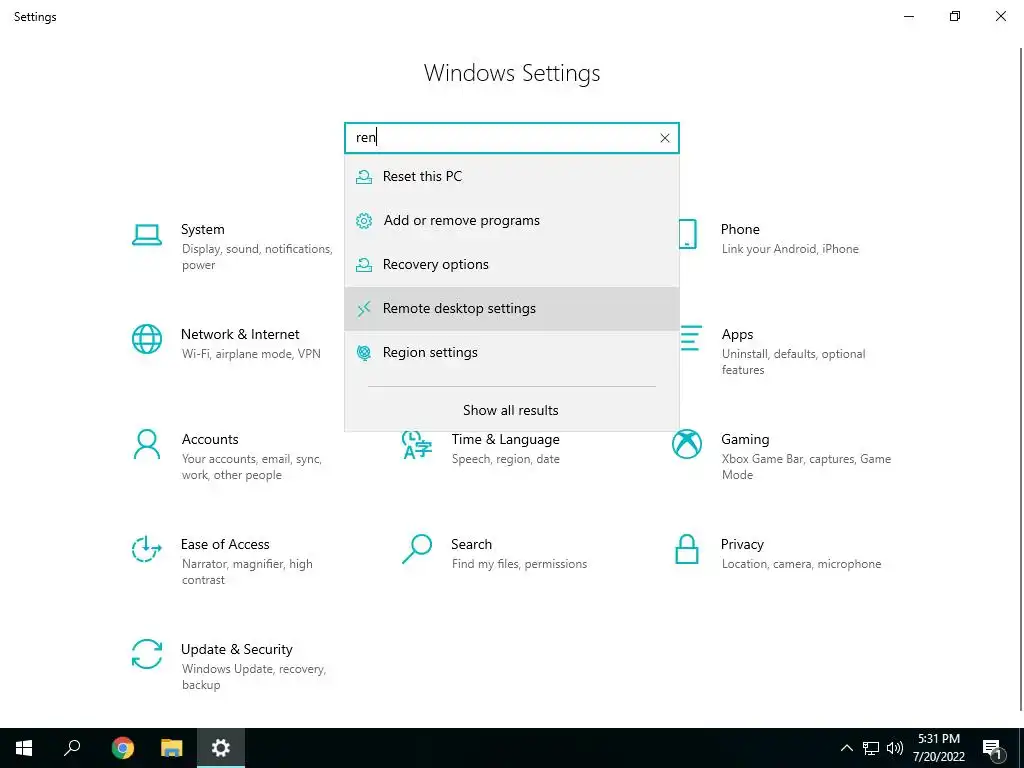Open the Ease of Access category title
1024x768 pixels.
pos(225,544)
